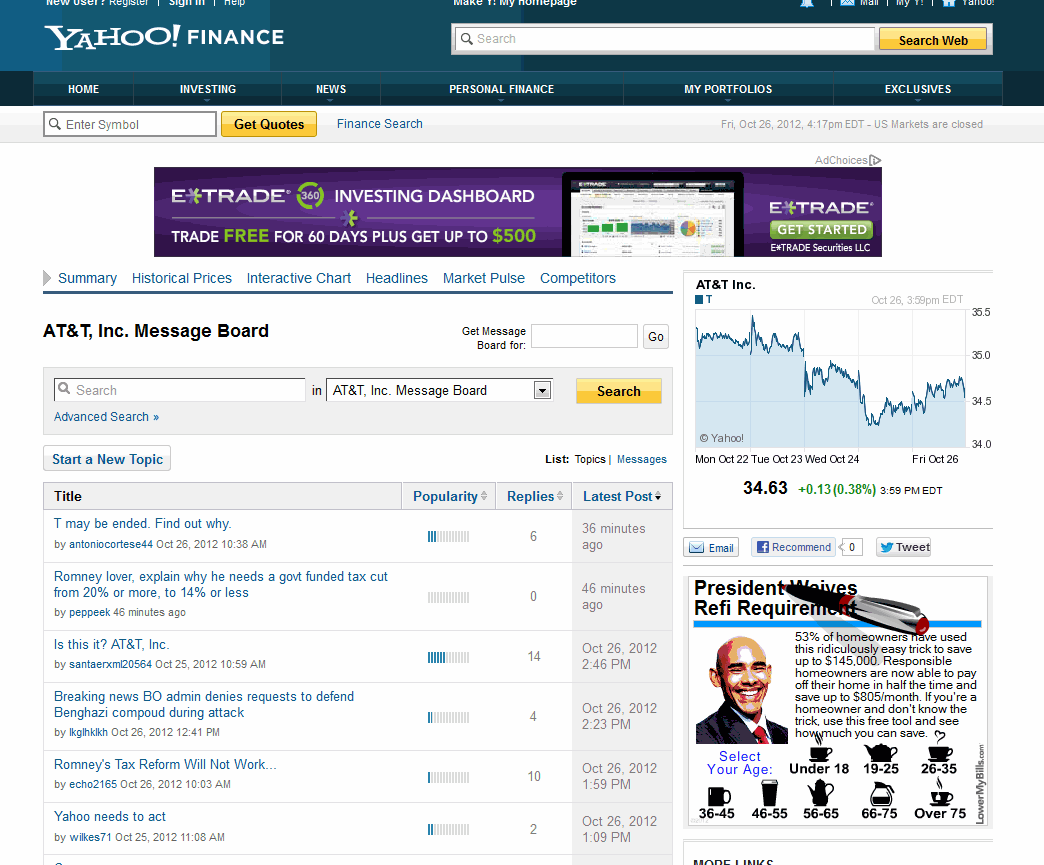
Task: Click the Facebook Recommend button
Action: pyautogui.click(x=794, y=547)
